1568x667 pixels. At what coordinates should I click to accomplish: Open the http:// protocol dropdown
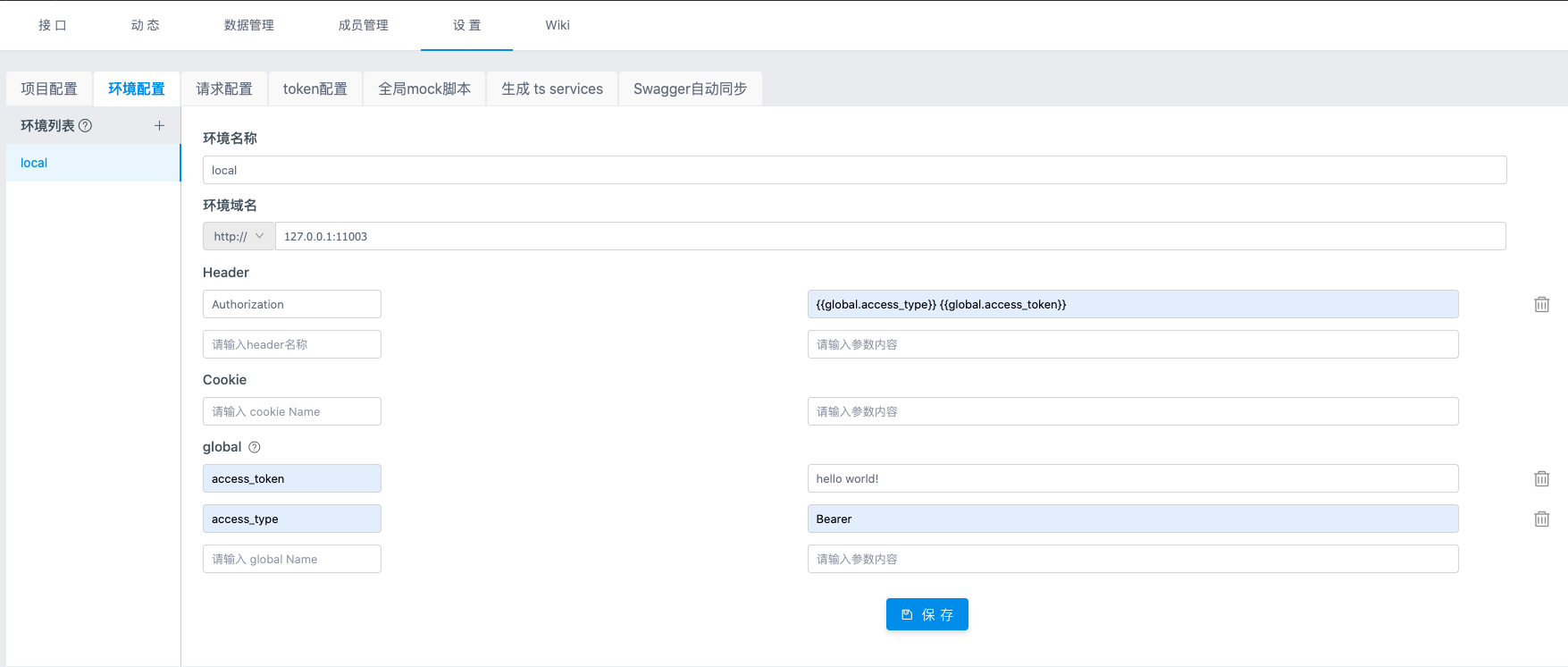239,237
